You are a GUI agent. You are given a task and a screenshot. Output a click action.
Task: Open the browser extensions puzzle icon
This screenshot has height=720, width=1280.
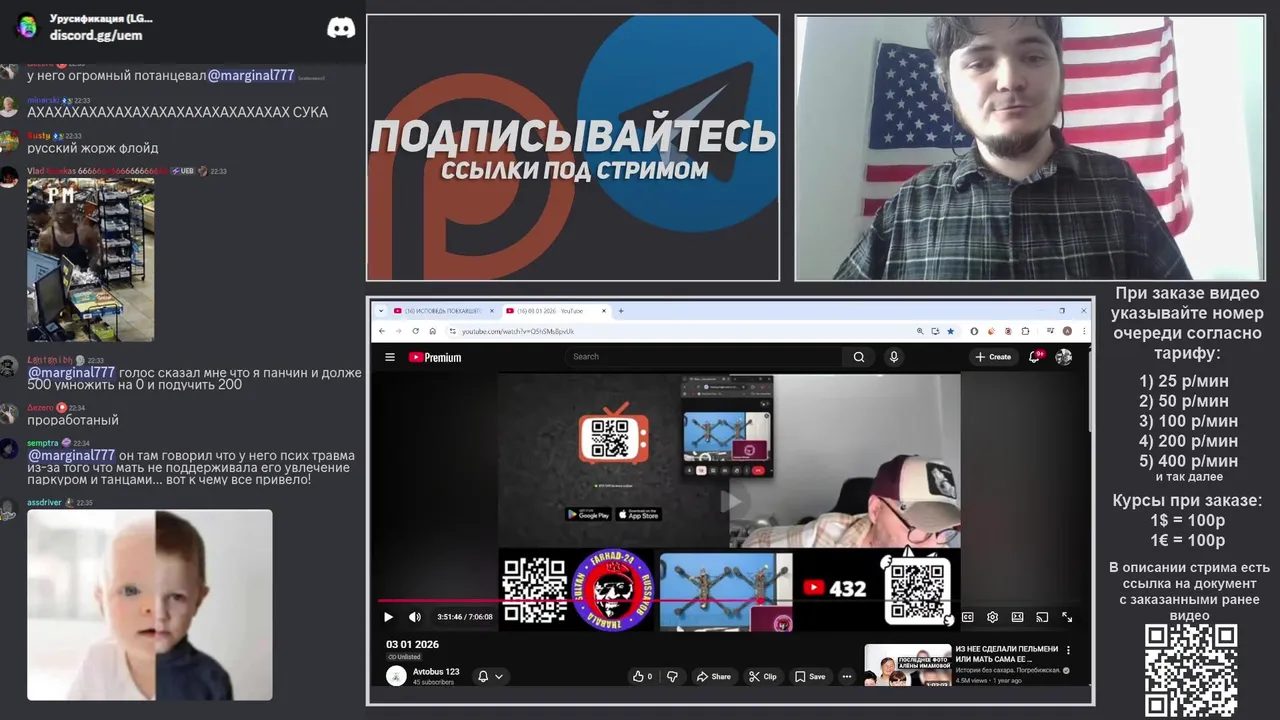click(1025, 331)
